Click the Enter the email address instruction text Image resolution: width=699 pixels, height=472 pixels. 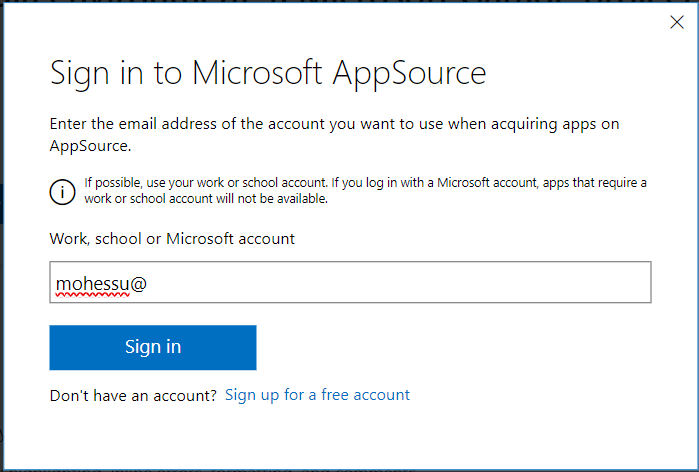(x=334, y=135)
